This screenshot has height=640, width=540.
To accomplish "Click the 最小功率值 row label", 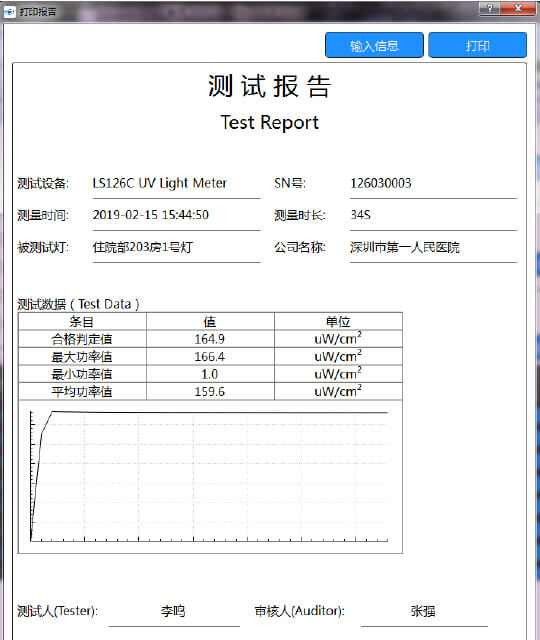I will pyautogui.click(x=82, y=374).
